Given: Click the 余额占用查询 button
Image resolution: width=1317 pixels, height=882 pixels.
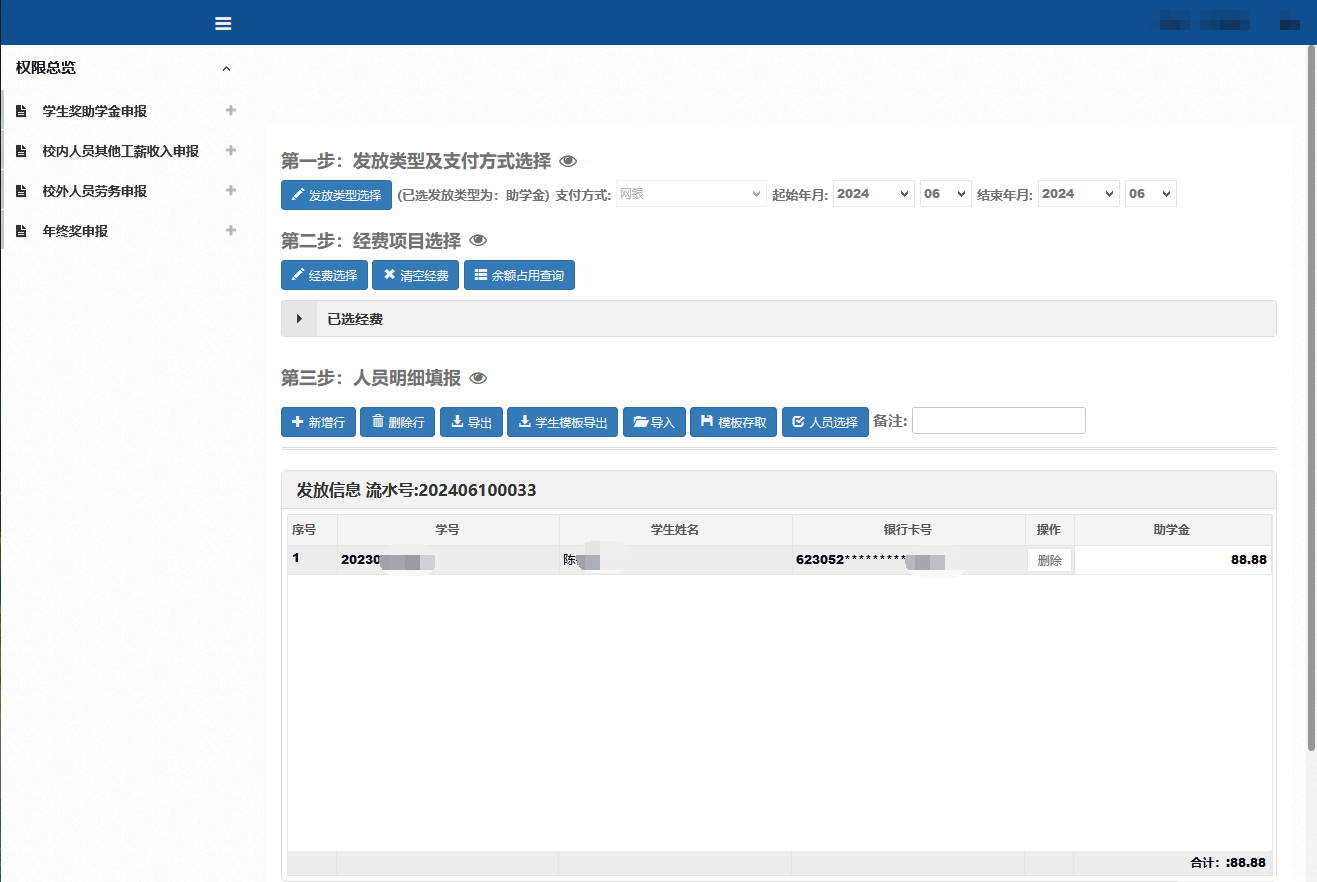Looking at the screenshot, I should 519,275.
